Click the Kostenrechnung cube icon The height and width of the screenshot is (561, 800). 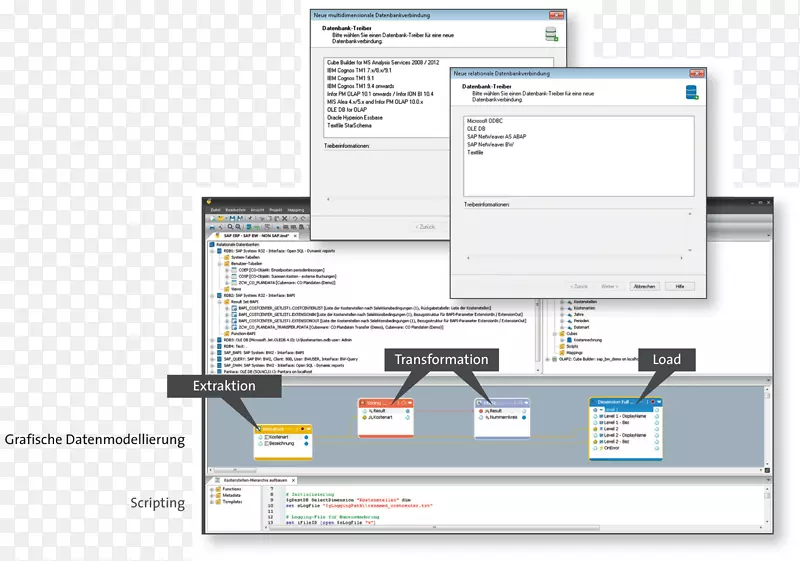(x=569, y=340)
